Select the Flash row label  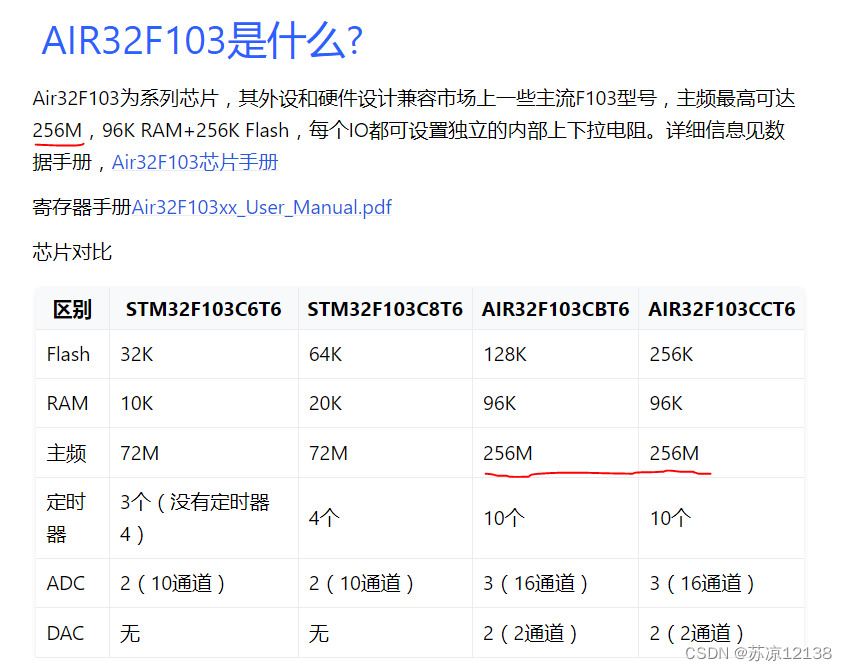[71, 354]
